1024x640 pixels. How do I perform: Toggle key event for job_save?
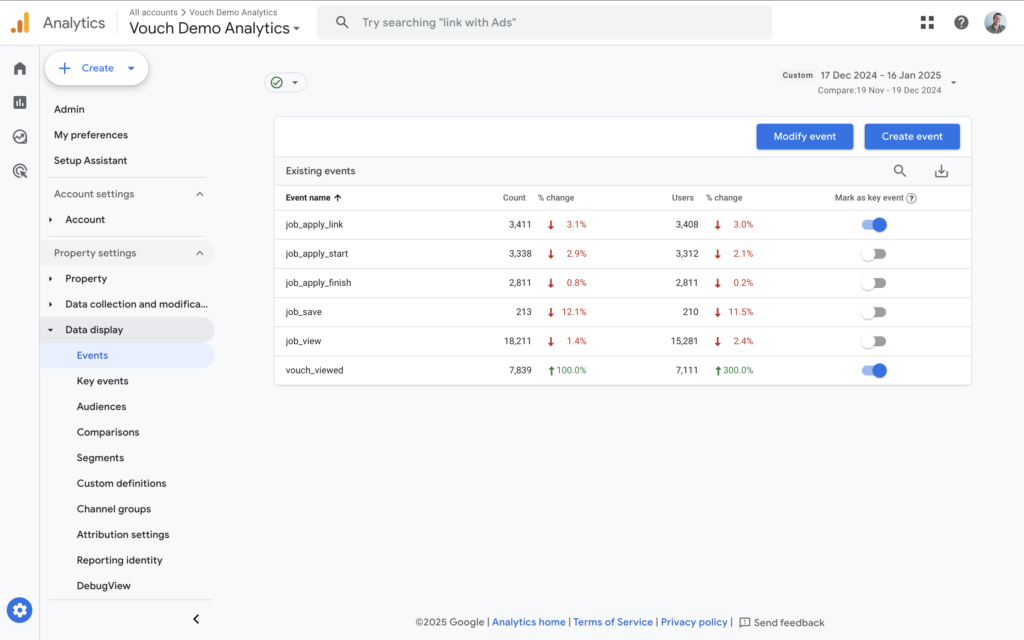pos(874,312)
